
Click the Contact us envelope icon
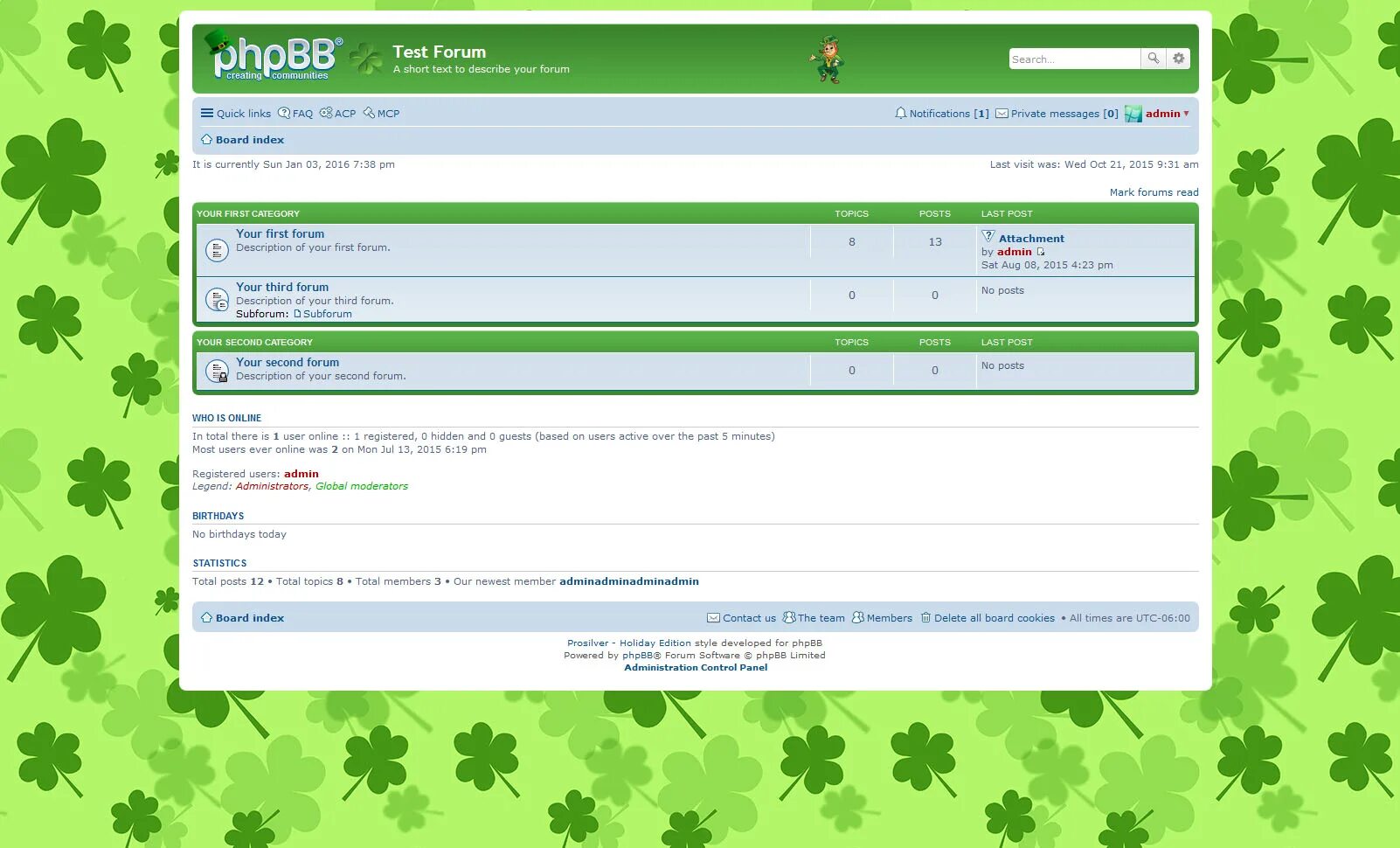point(714,617)
